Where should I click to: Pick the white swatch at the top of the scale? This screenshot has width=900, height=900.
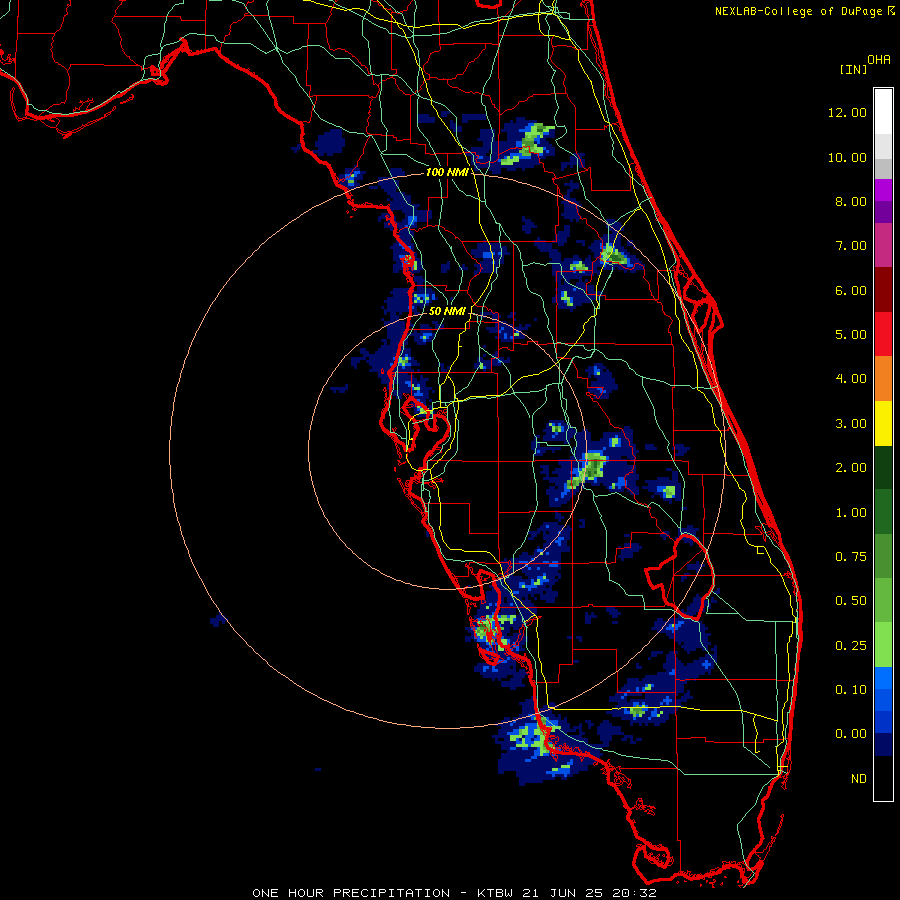pos(883,111)
